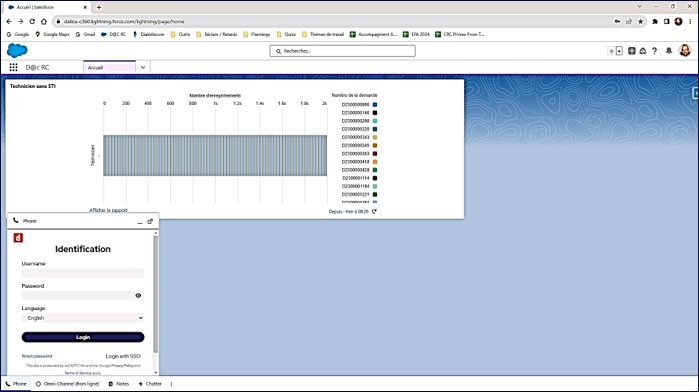Open the Favorites star in Salesforce header
Viewport: 699px width, 392px height.
pos(611,51)
